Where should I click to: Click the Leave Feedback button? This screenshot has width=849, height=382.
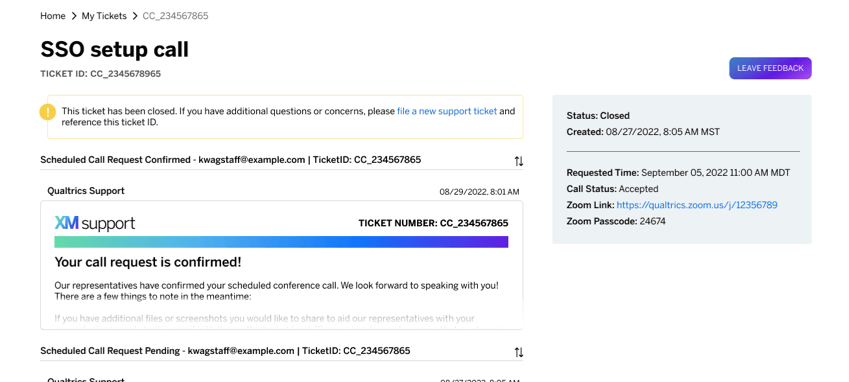(770, 68)
